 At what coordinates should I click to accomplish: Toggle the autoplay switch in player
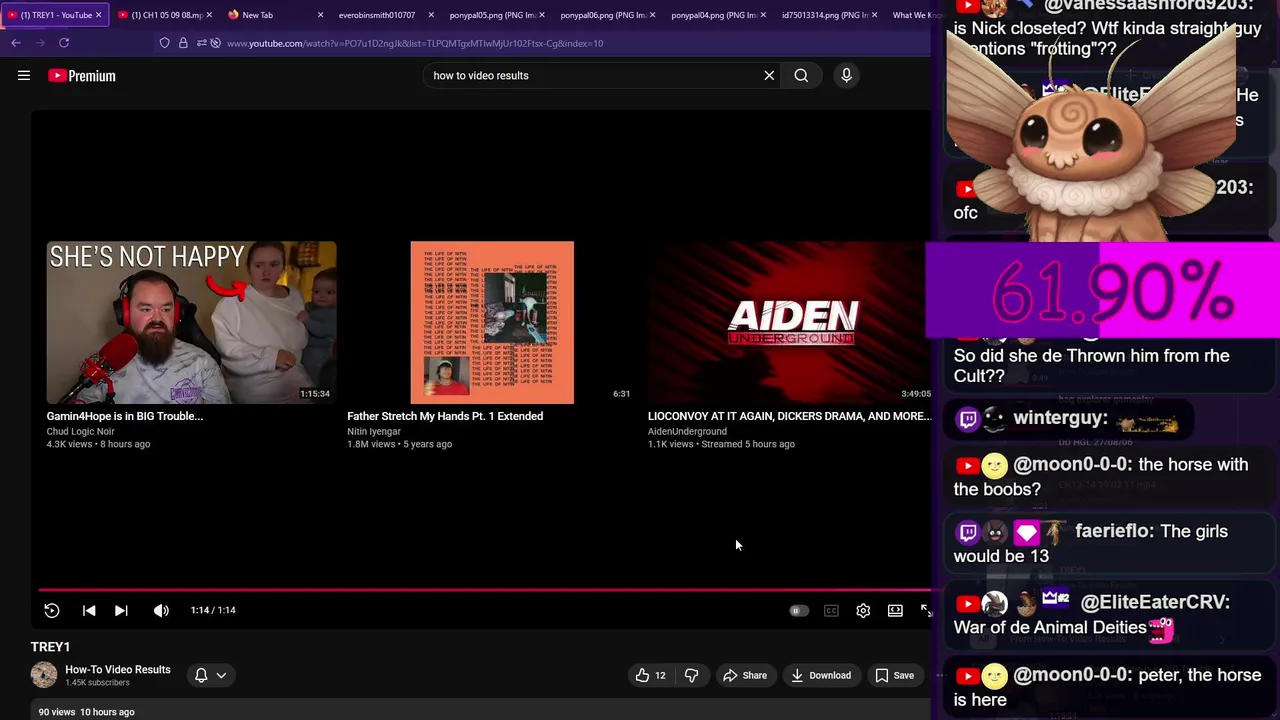(x=799, y=610)
